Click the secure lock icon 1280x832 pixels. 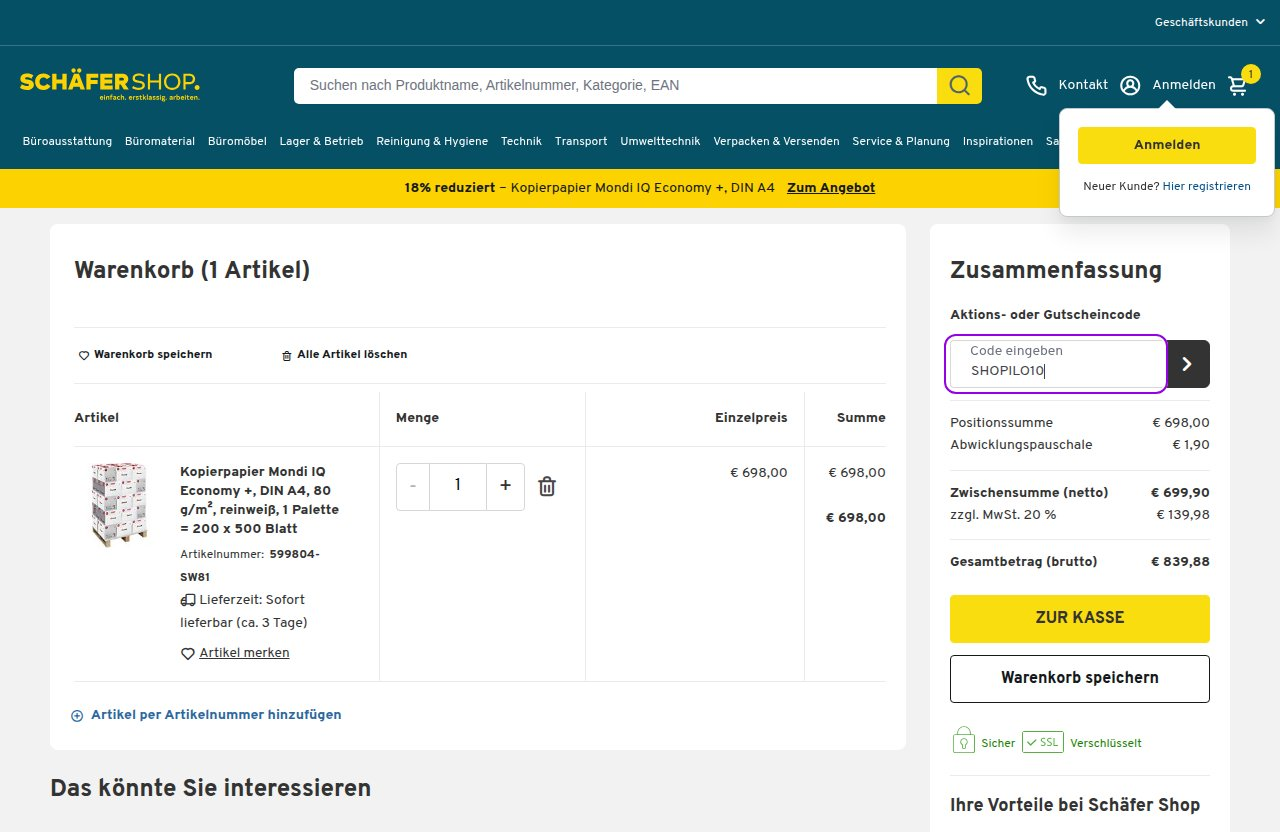coord(963,741)
